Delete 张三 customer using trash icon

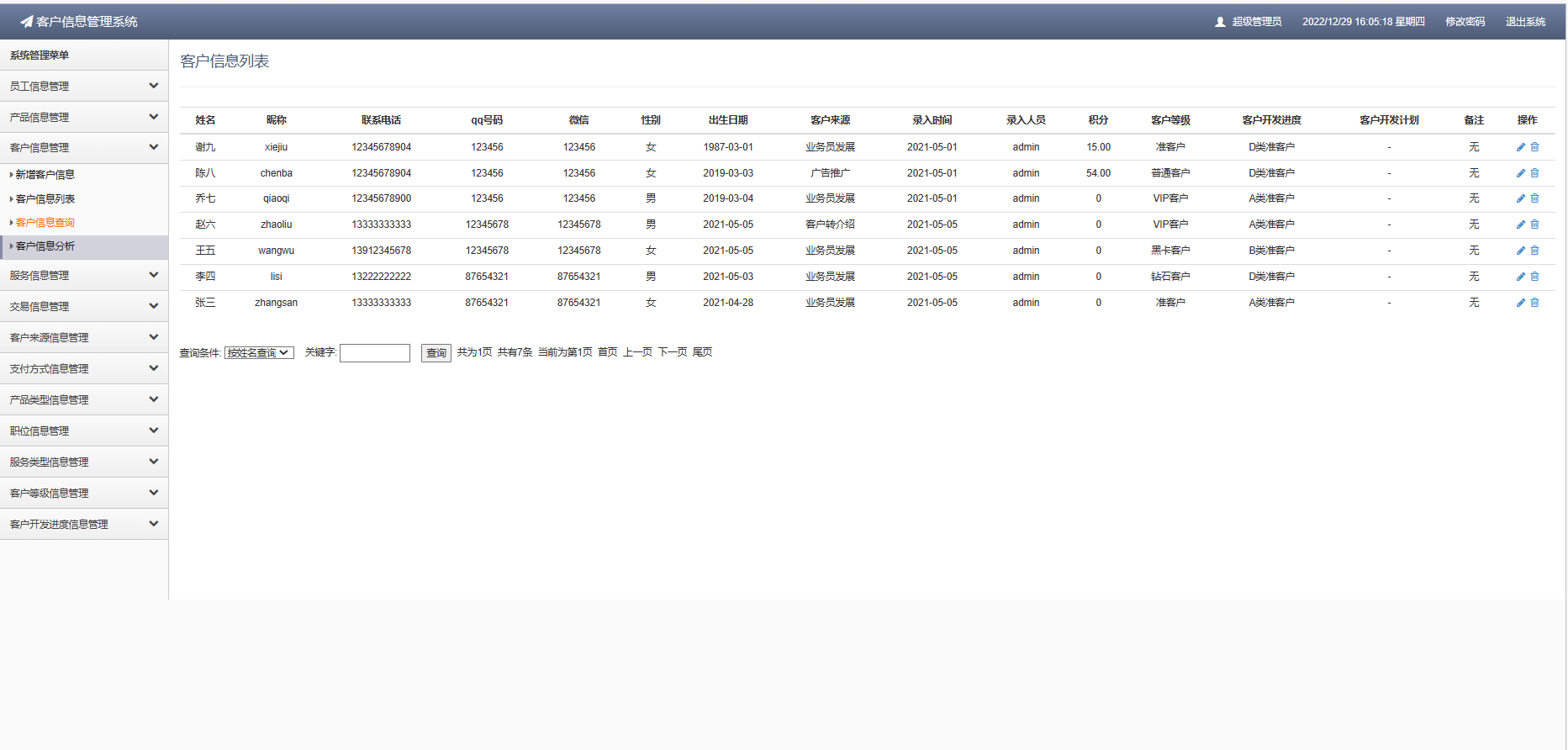click(x=1534, y=303)
